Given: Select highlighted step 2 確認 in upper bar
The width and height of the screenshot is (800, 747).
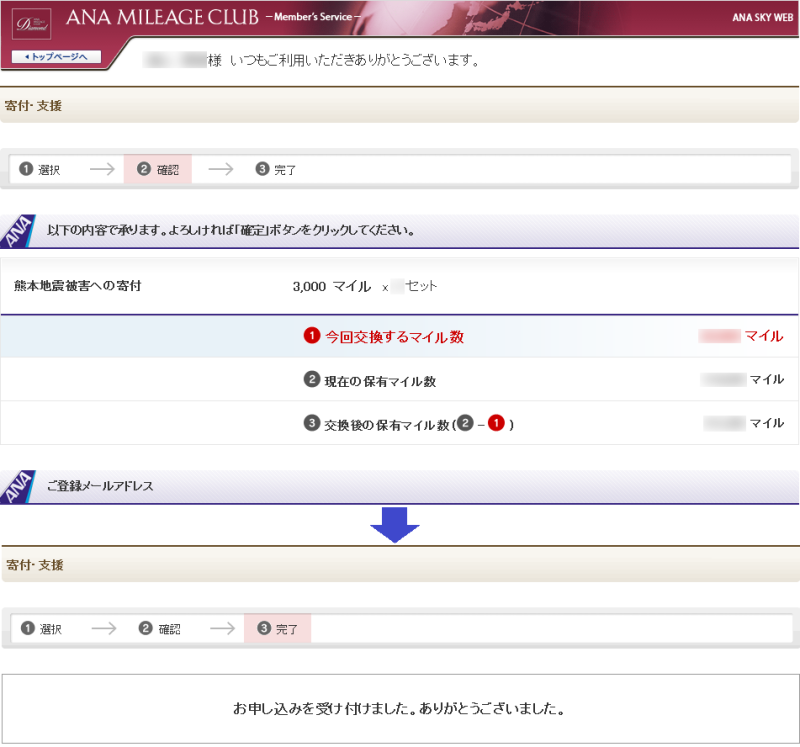Looking at the screenshot, I should (x=158, y=169).
